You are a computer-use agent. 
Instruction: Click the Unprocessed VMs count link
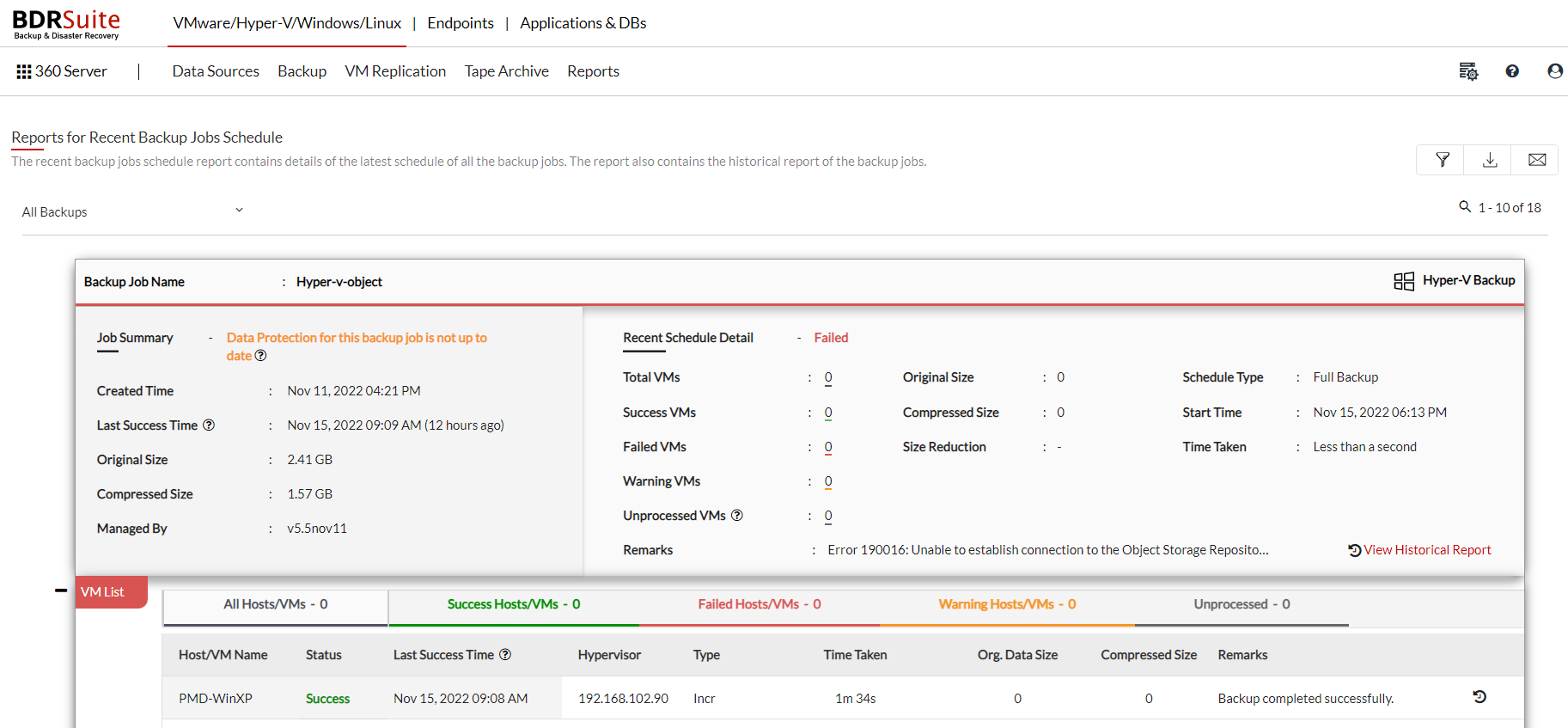pos(828,516)
